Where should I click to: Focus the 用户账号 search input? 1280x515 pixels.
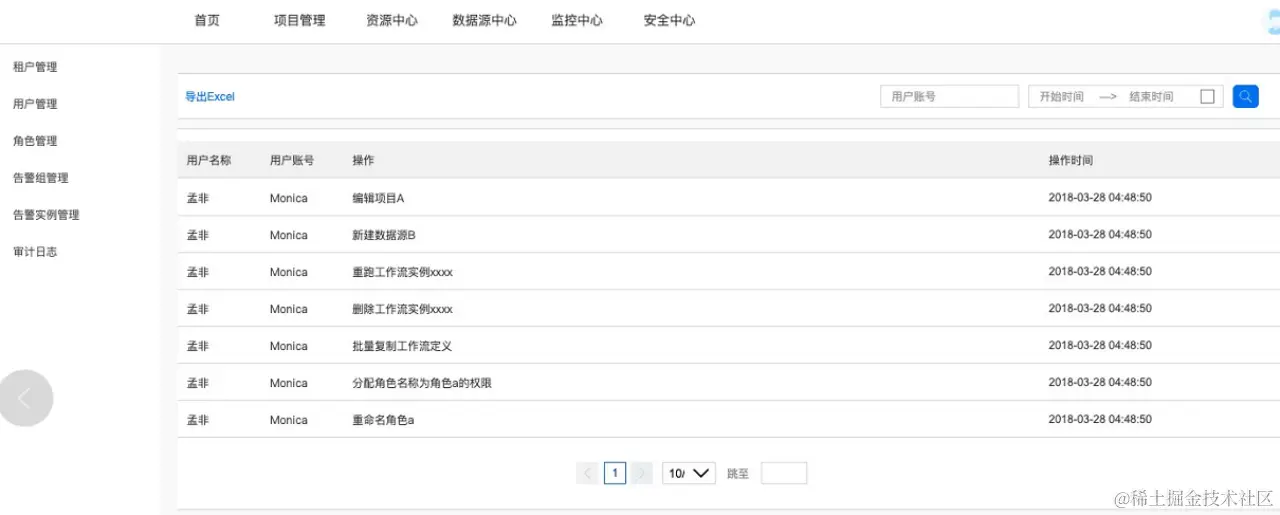(949, 96)
